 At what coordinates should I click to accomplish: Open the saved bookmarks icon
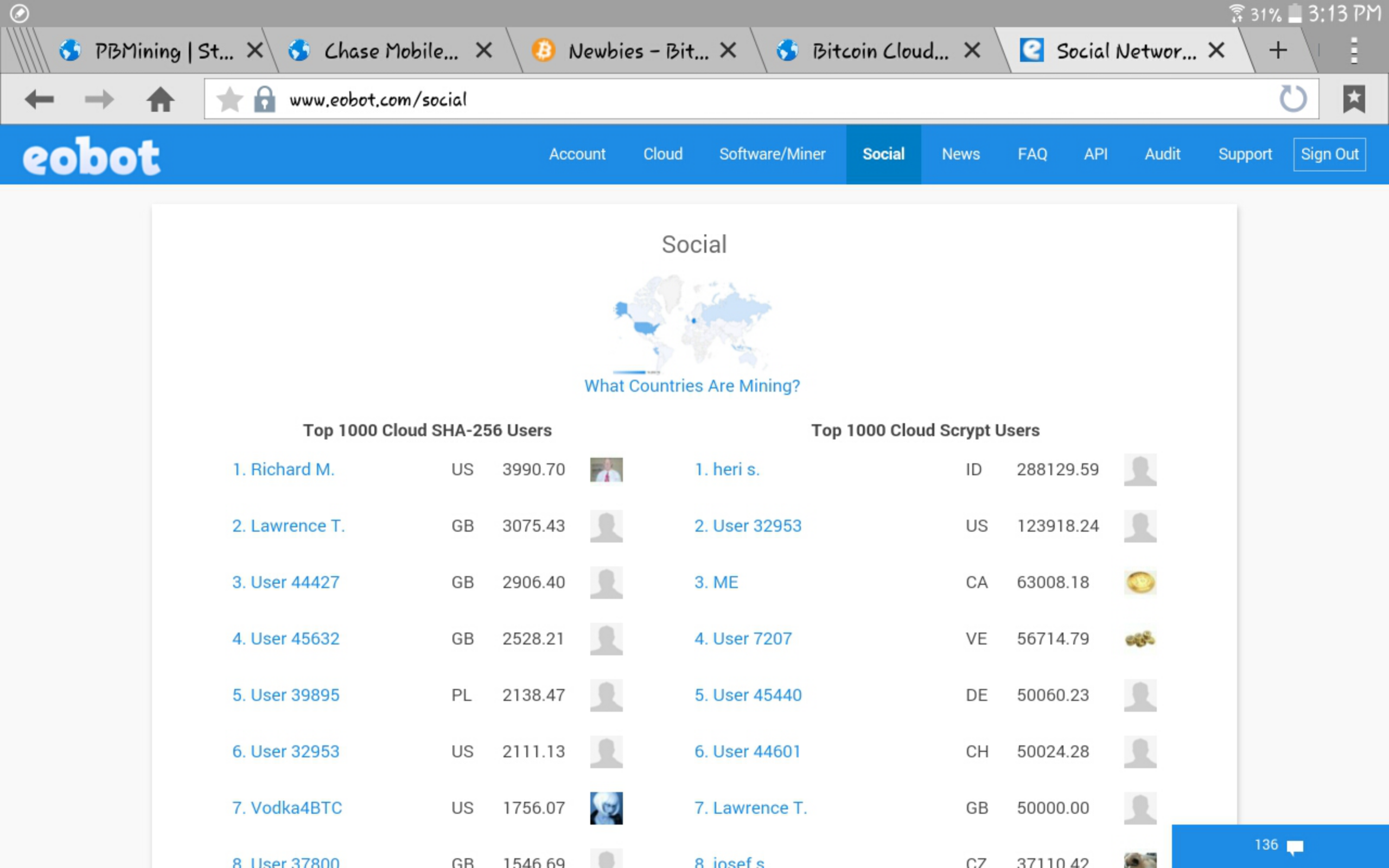1353,100
